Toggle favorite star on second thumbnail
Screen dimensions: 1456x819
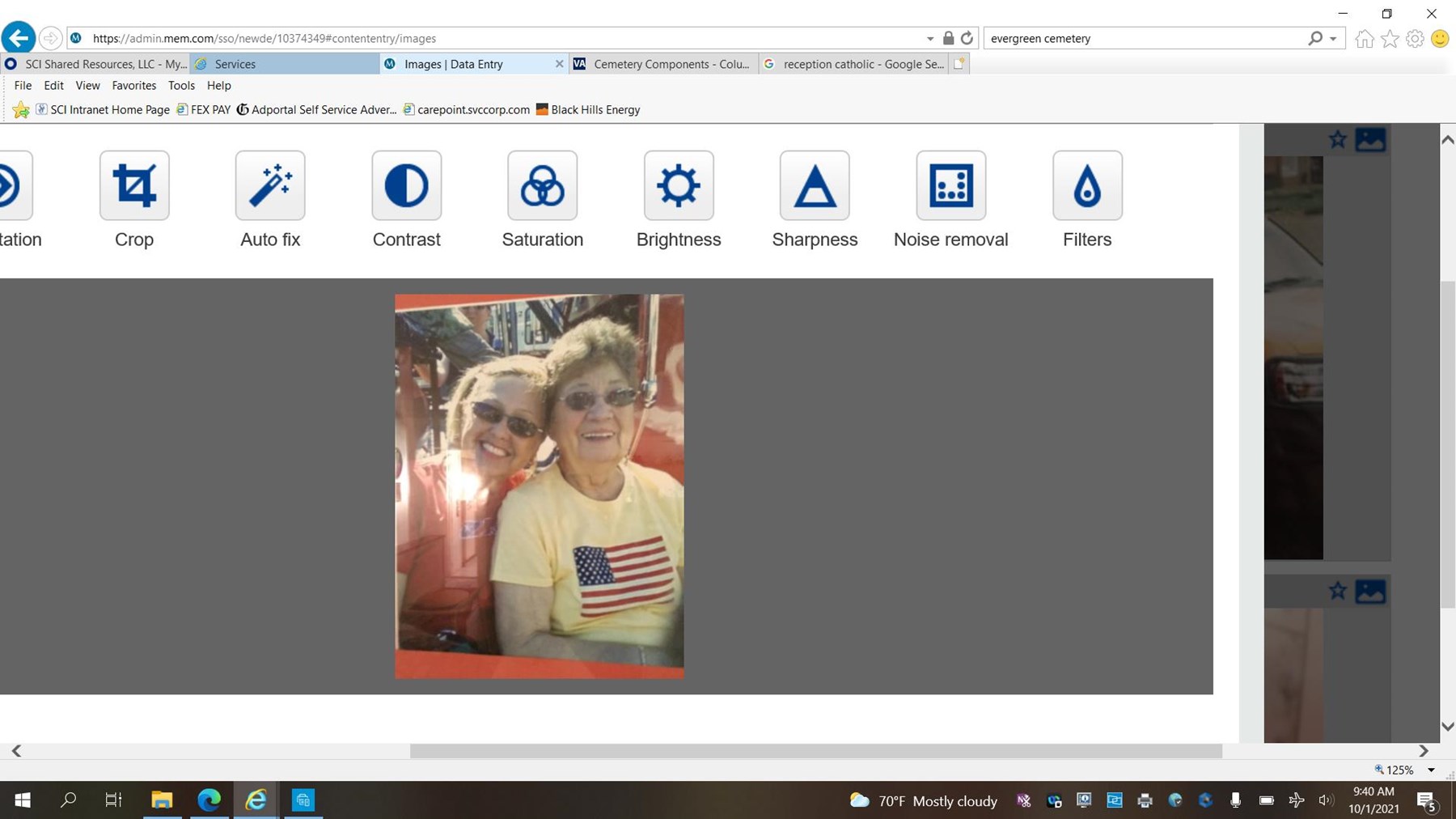point(1338,592)
